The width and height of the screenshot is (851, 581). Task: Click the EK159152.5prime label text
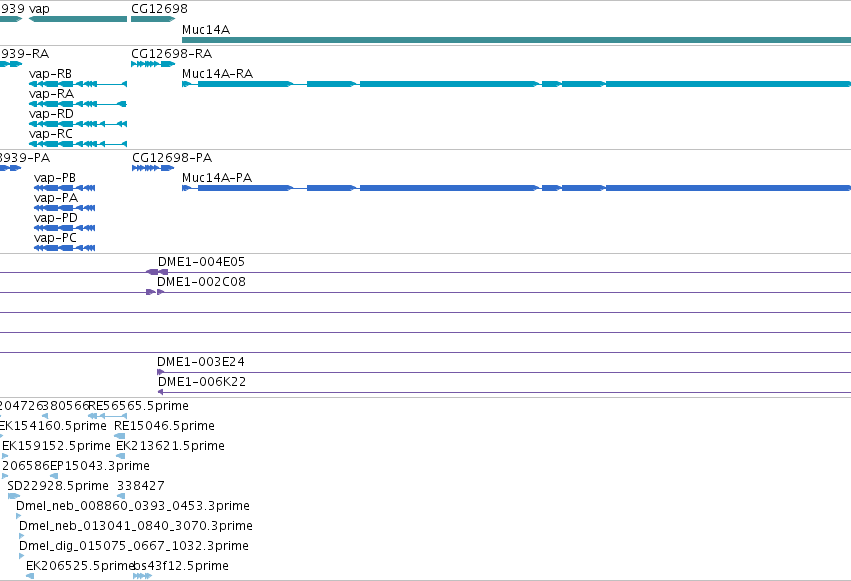(x=56, y=446)
